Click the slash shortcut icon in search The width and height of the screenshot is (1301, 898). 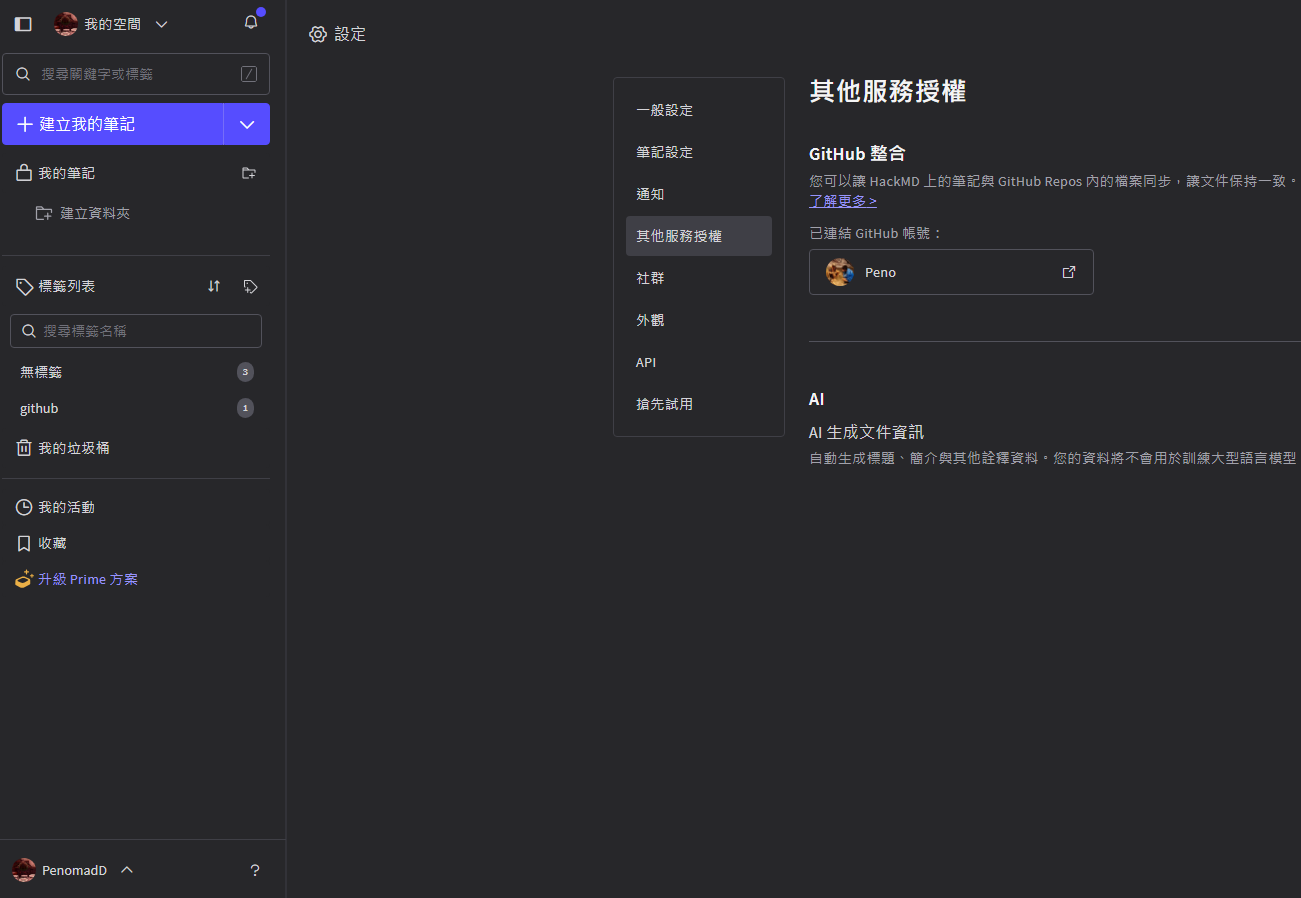[249, 74]
